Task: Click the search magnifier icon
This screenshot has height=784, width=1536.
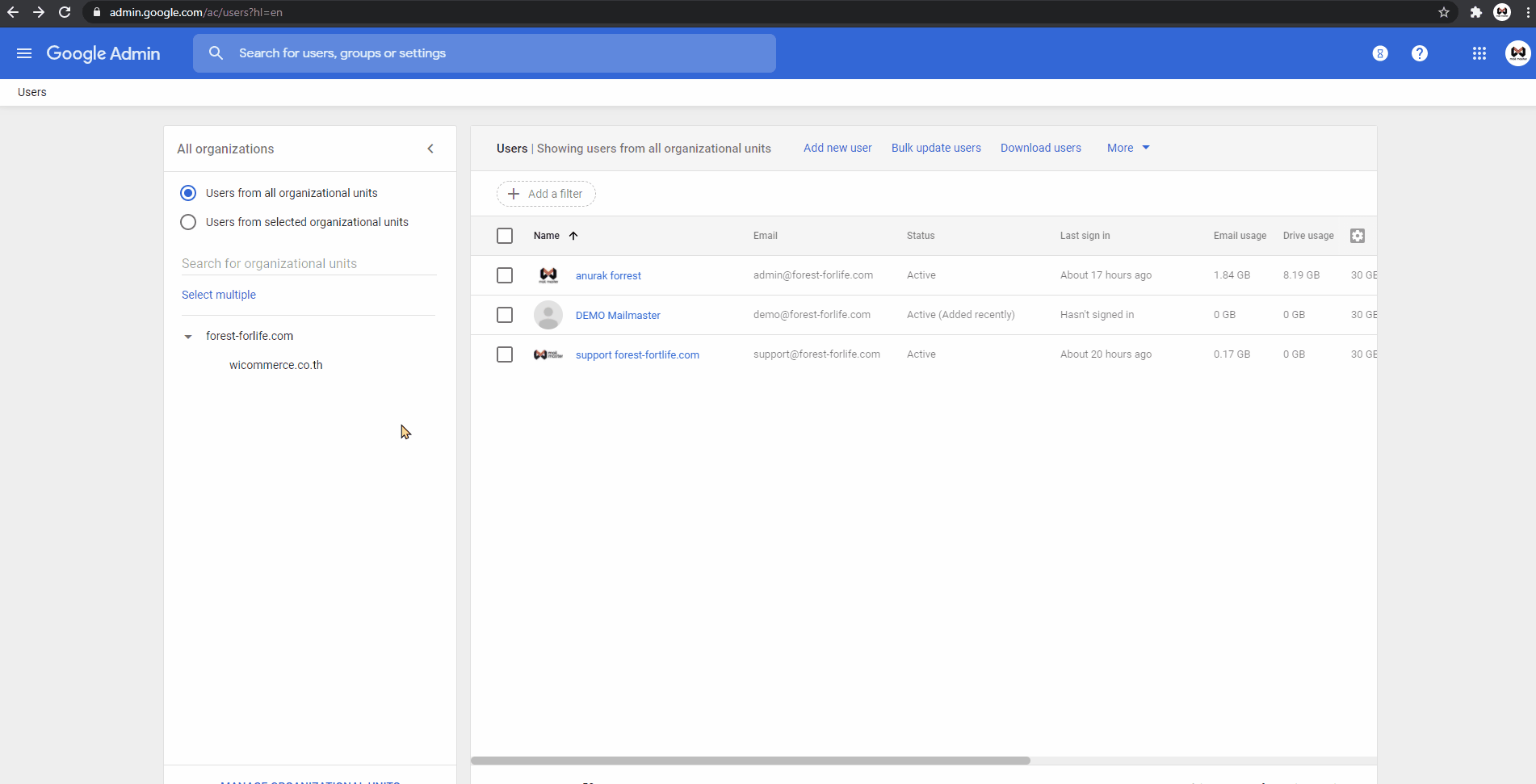Action: coord(216,53)
